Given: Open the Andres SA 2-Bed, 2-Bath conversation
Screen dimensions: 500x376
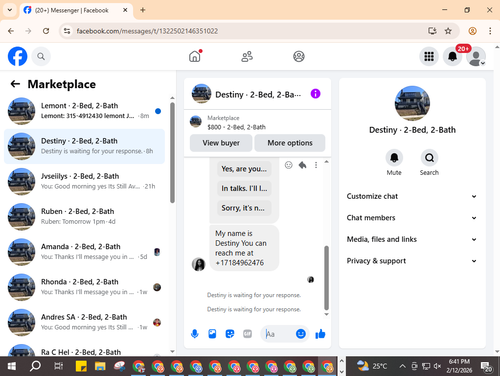Looking at the screenshot, I should (x=84, y=322).
